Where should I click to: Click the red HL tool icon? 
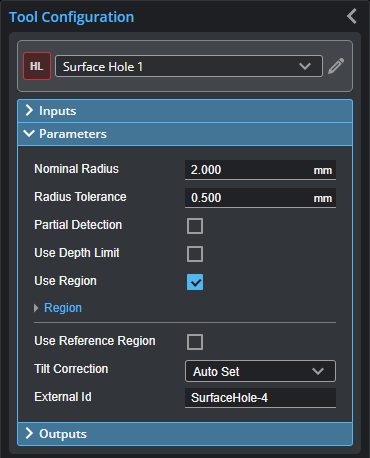[x=37, y=66]
